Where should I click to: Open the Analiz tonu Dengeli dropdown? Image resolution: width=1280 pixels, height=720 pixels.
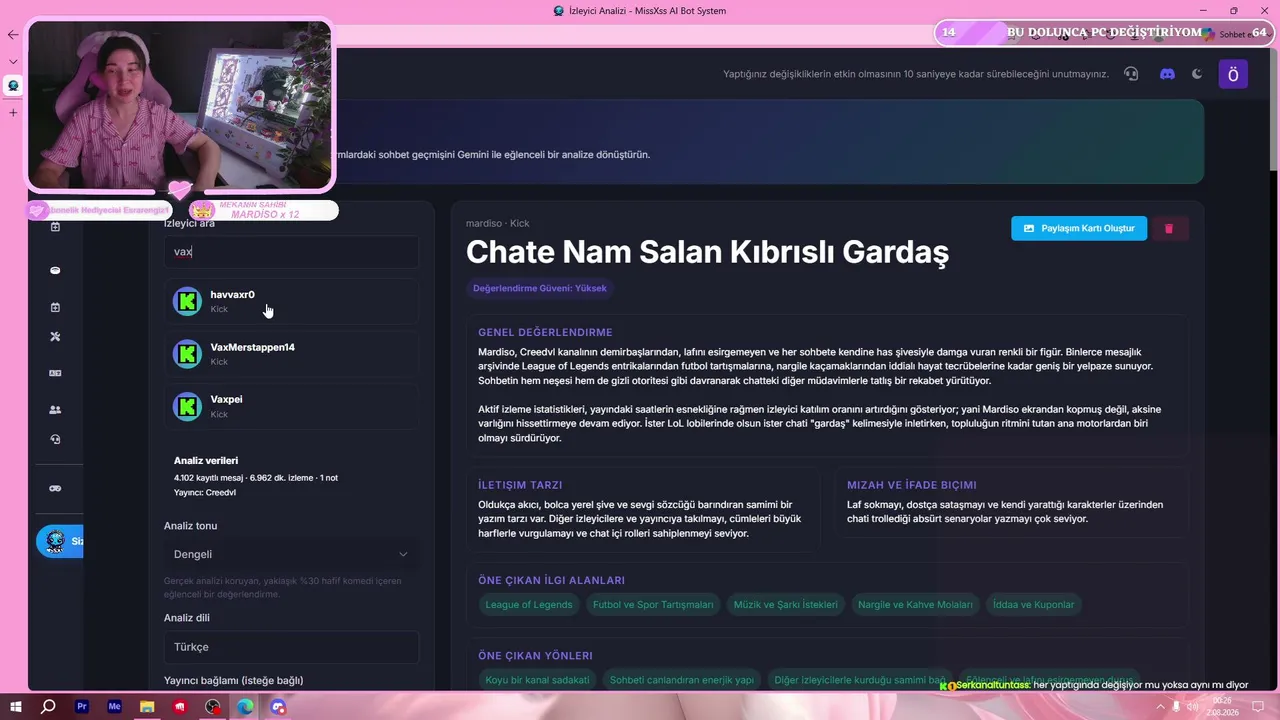coord(291,554)
